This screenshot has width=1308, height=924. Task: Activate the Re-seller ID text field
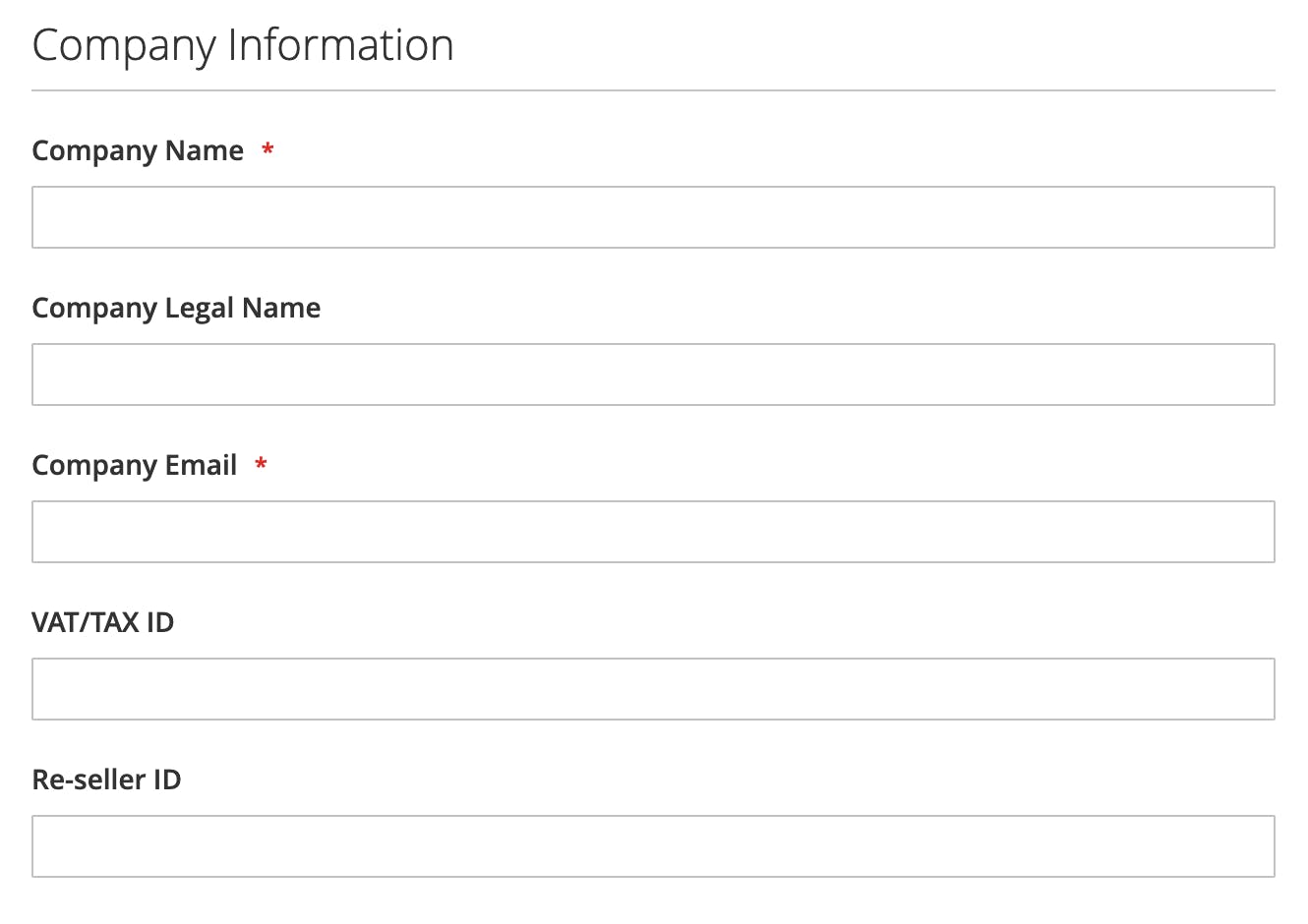click(x=653, y=846)
